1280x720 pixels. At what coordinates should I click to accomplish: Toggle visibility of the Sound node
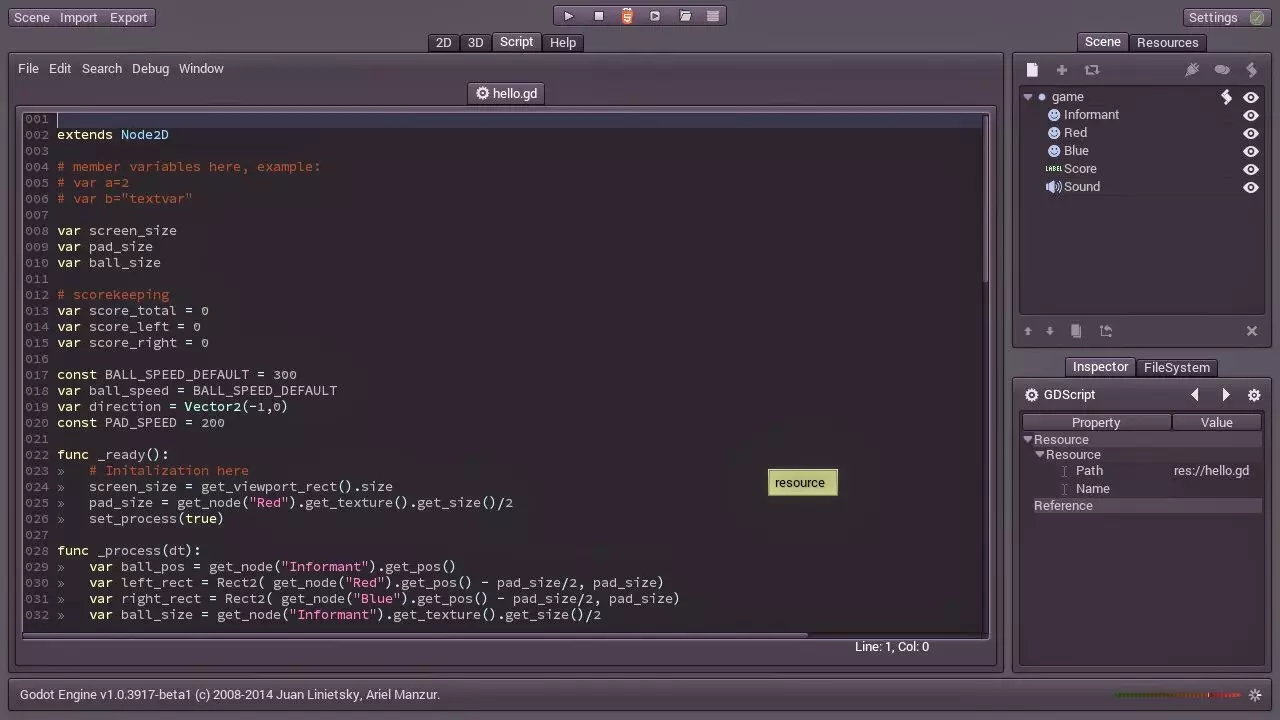tap(1251, 187)
